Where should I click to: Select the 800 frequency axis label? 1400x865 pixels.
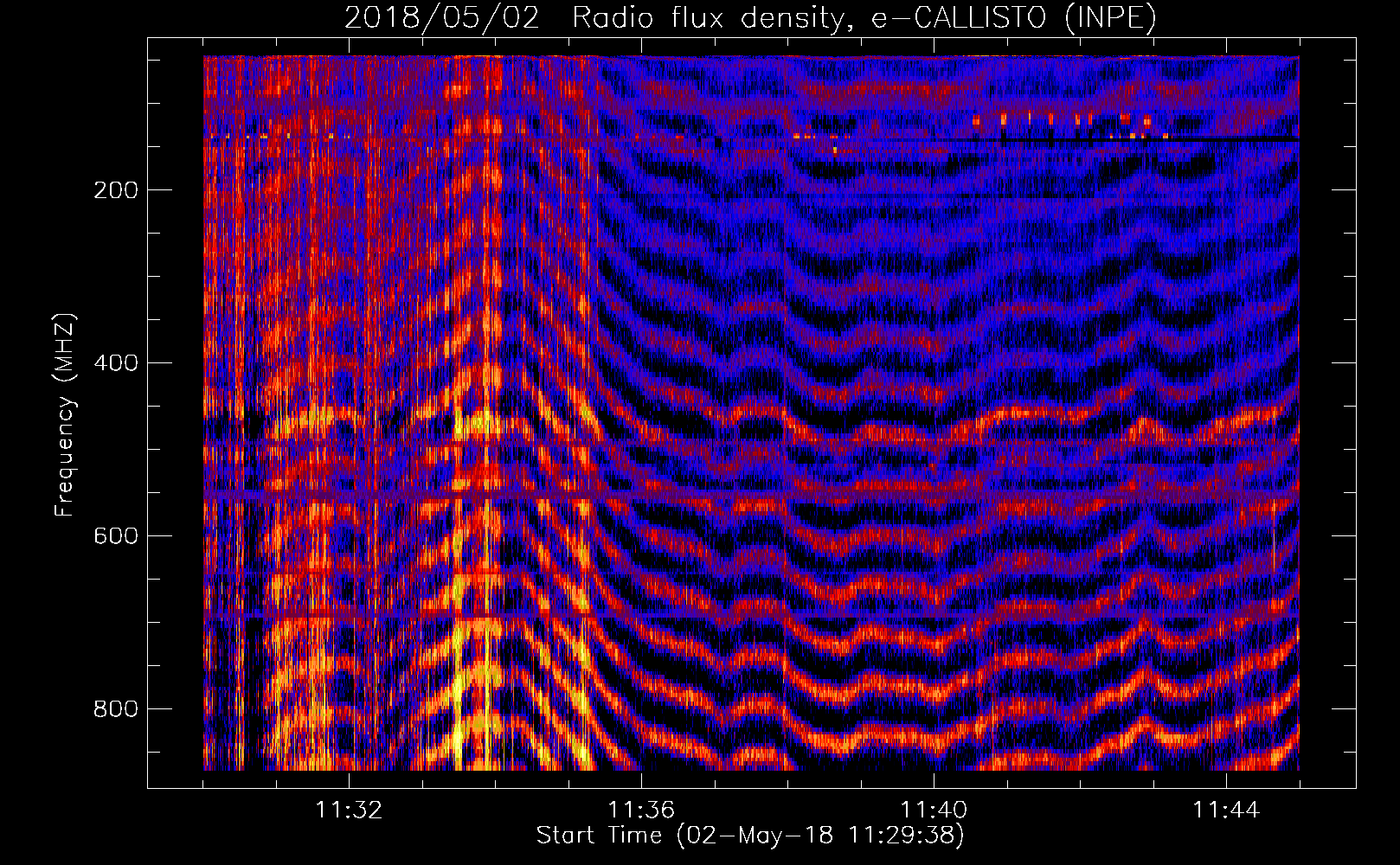point(116,709)
